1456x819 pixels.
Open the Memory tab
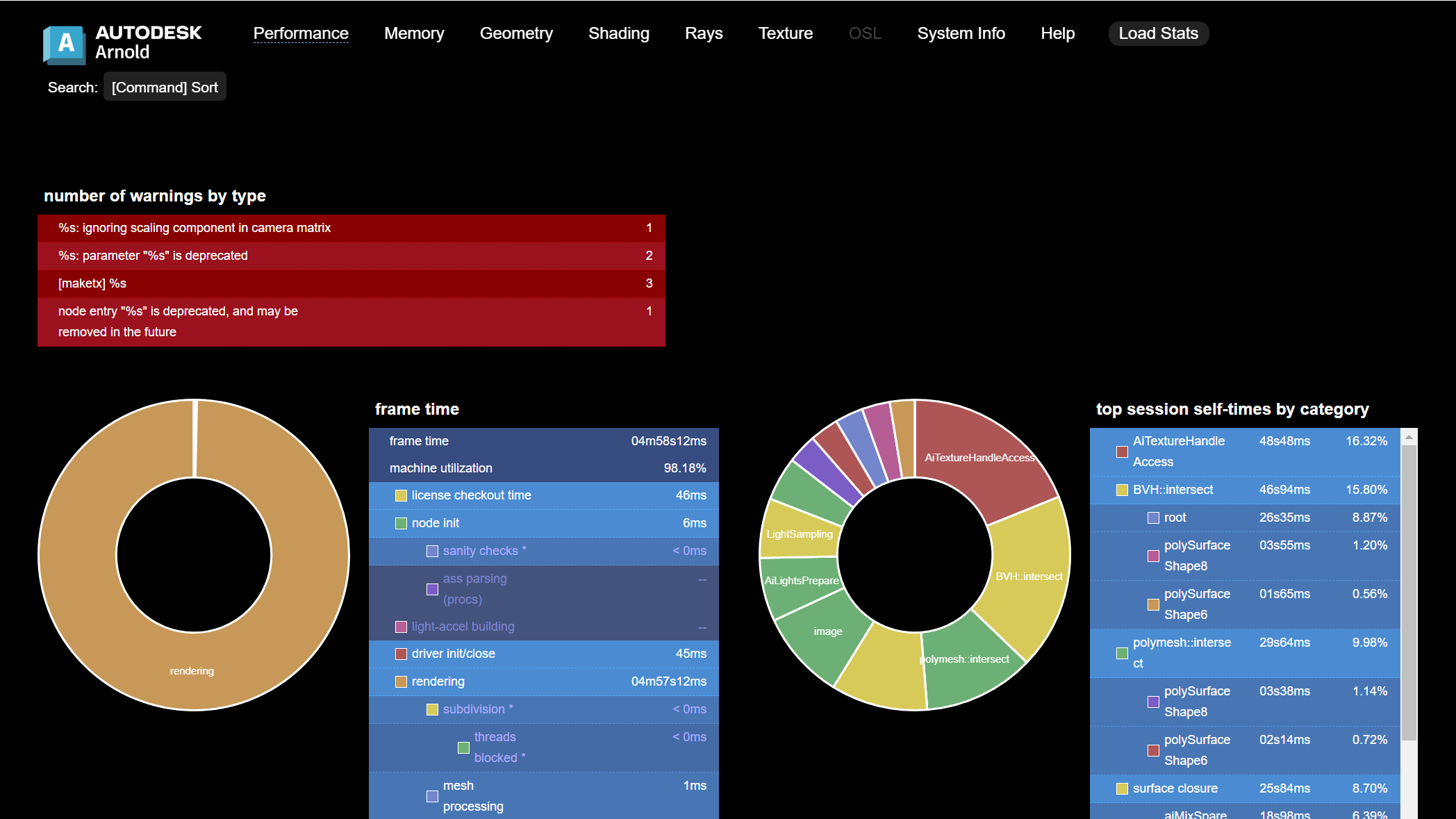point(414,33)
